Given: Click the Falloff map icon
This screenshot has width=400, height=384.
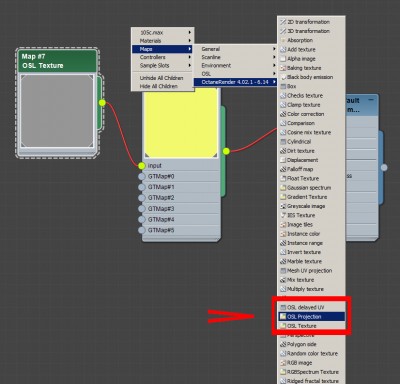Looking at the screenshot, I should 283,169.
